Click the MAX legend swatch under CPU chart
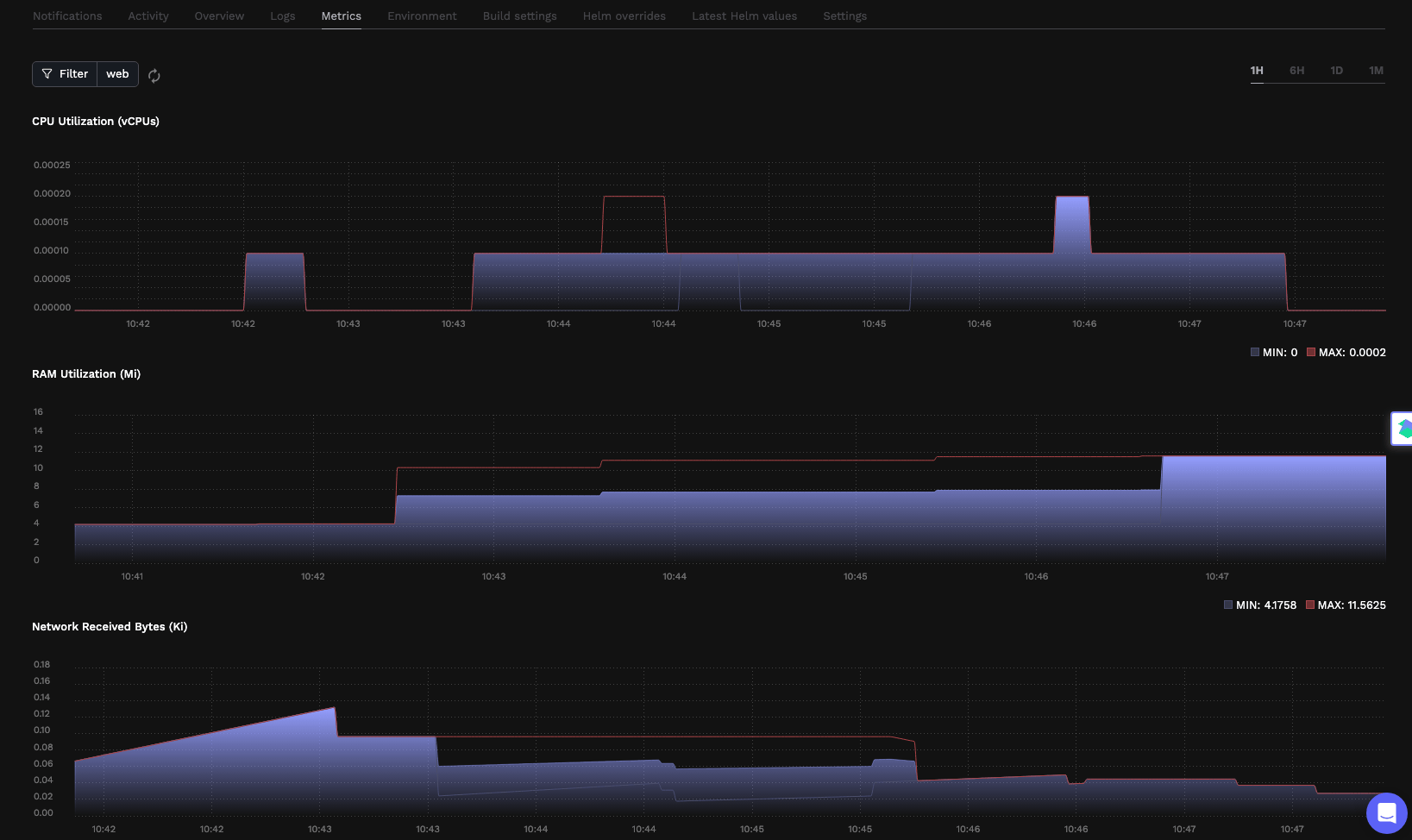Image resolution: width=1412 pixels, height=840 pixels. pos(1311,352)
